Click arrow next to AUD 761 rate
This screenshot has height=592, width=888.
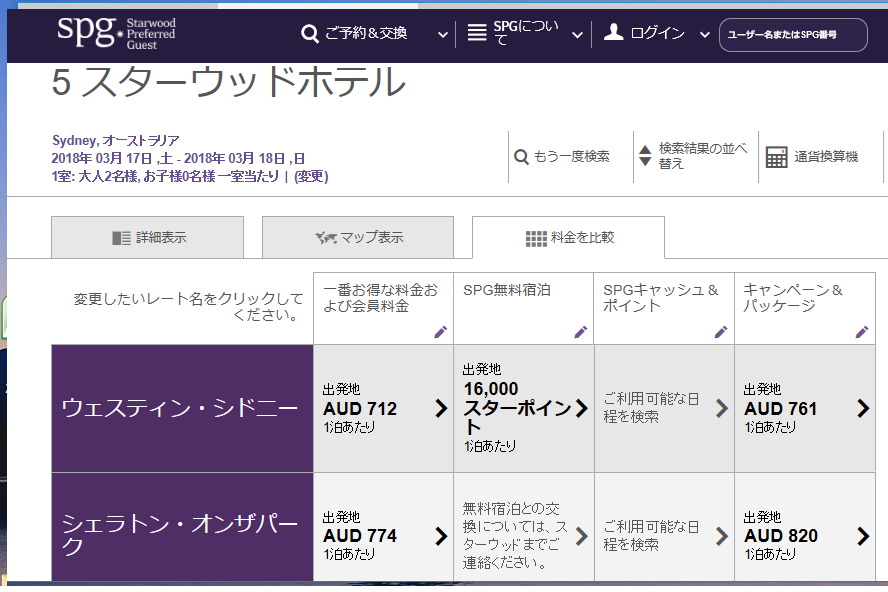(x=863, y=408)
